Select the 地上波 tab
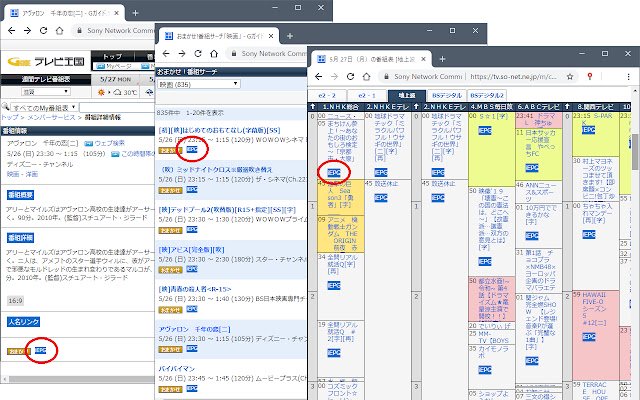This screenshot has height=400, width=640. coord(407,96)
